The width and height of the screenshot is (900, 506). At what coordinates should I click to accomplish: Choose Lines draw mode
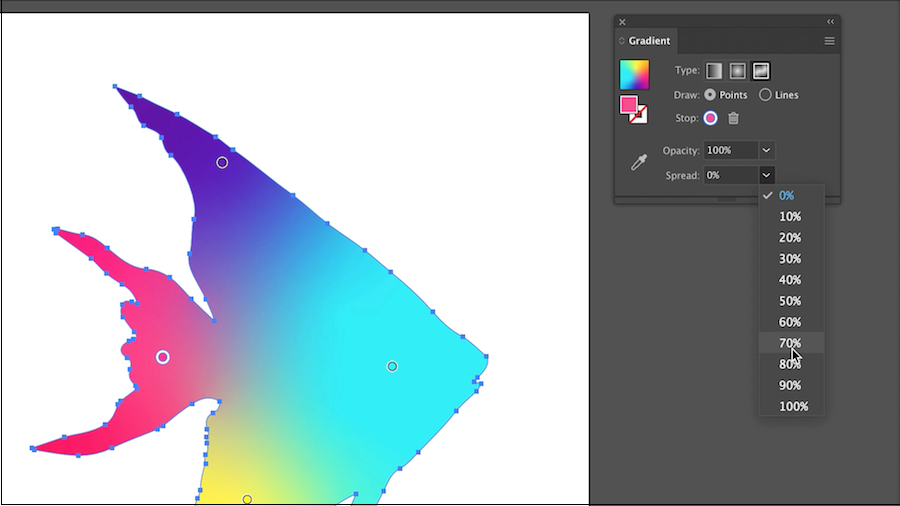[x=765, y=95]
